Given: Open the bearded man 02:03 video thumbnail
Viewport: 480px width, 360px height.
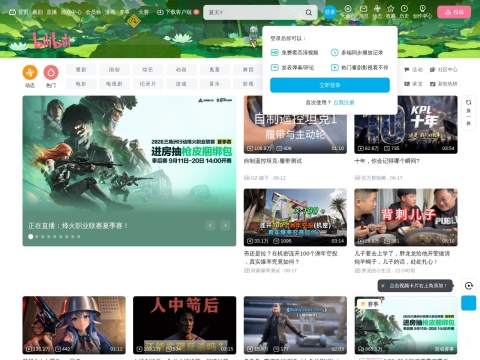Looking at the screenshot, I should (295, 325).
